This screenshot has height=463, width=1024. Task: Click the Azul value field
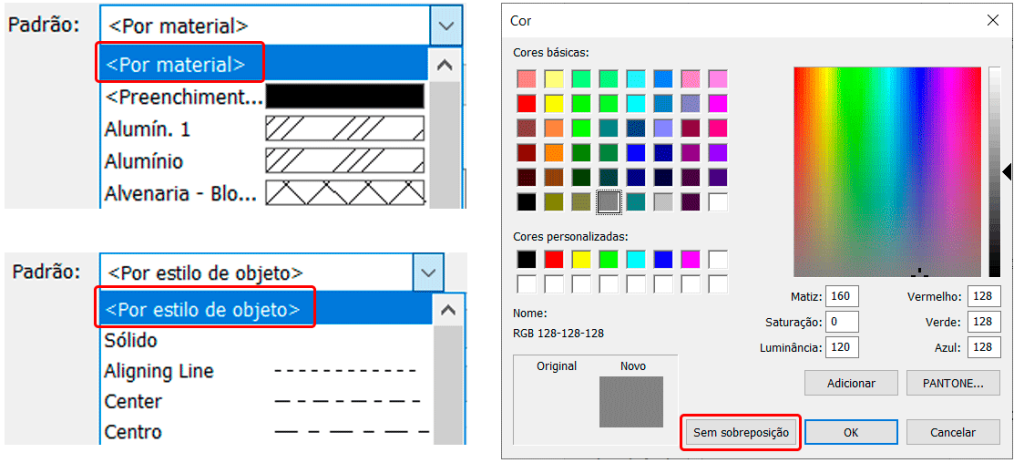(x=984, y=347)
